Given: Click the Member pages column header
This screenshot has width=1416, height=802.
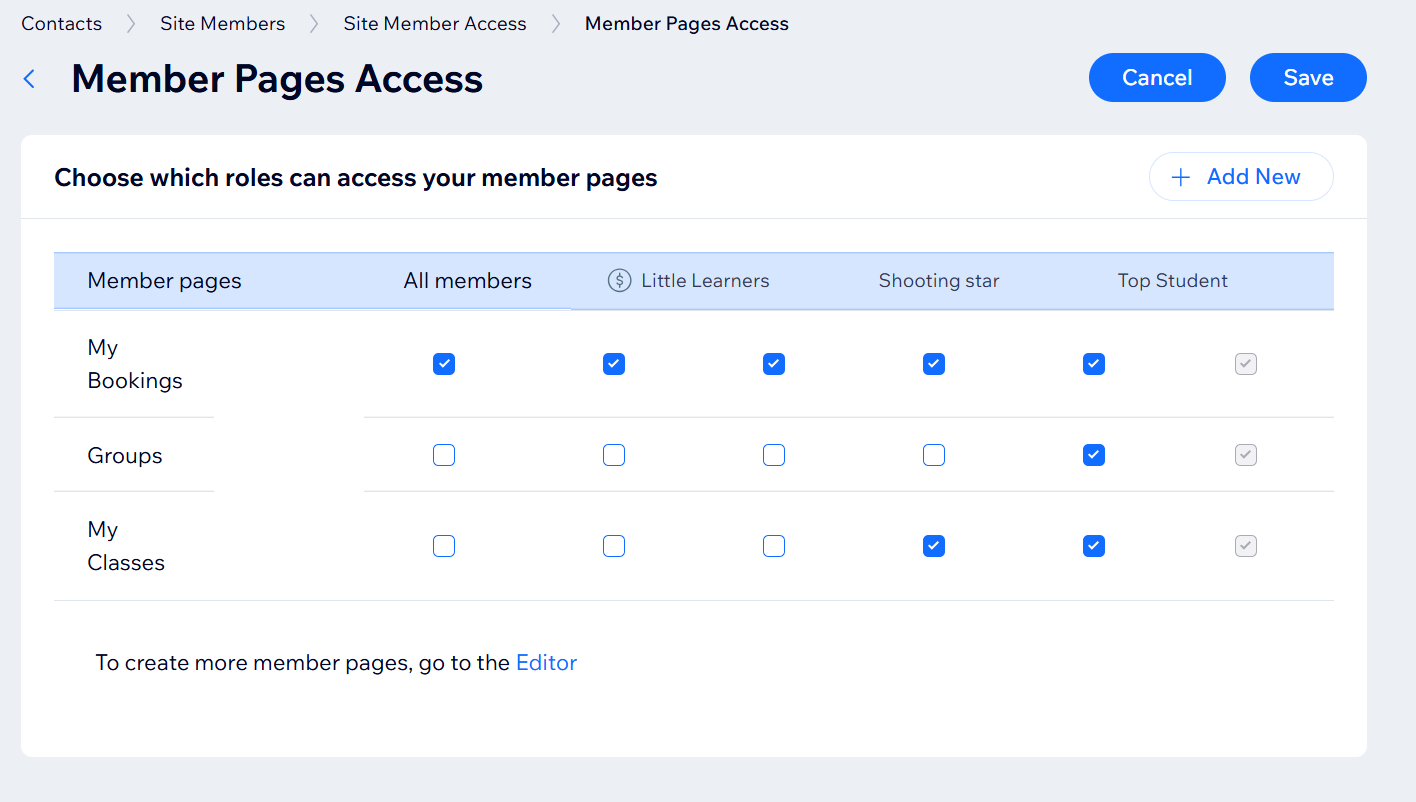Looking at the screenshot, I should tap(164, 281).
